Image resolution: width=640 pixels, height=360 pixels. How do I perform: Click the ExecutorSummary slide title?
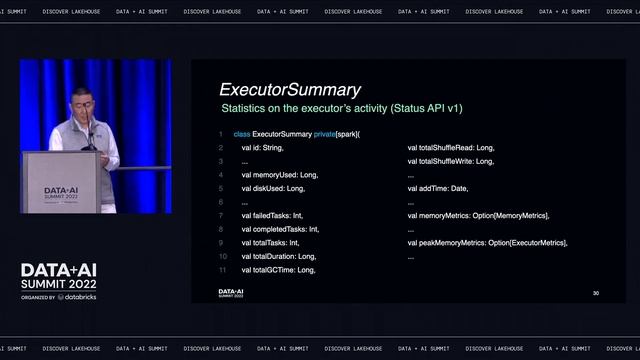[x=290, y=90]
